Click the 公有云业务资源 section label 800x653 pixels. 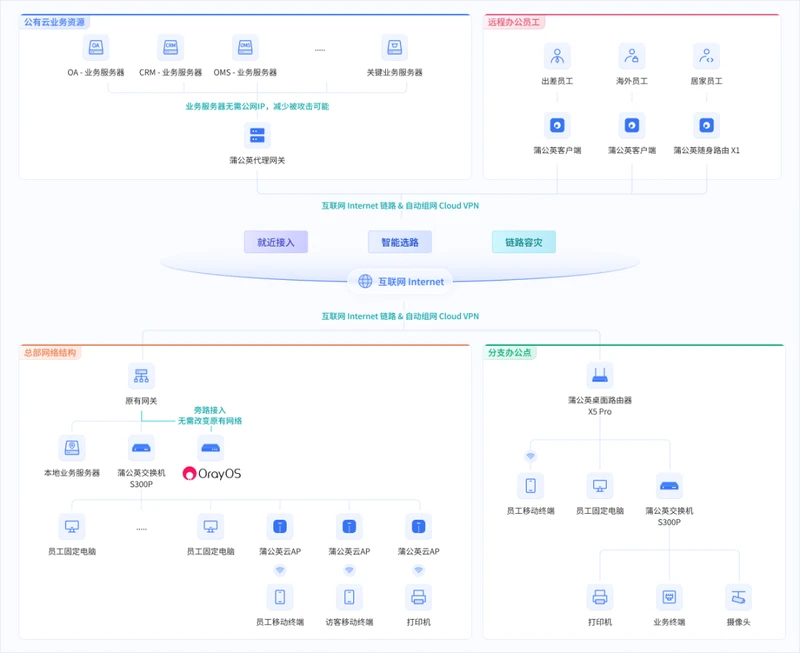[55, 22]
